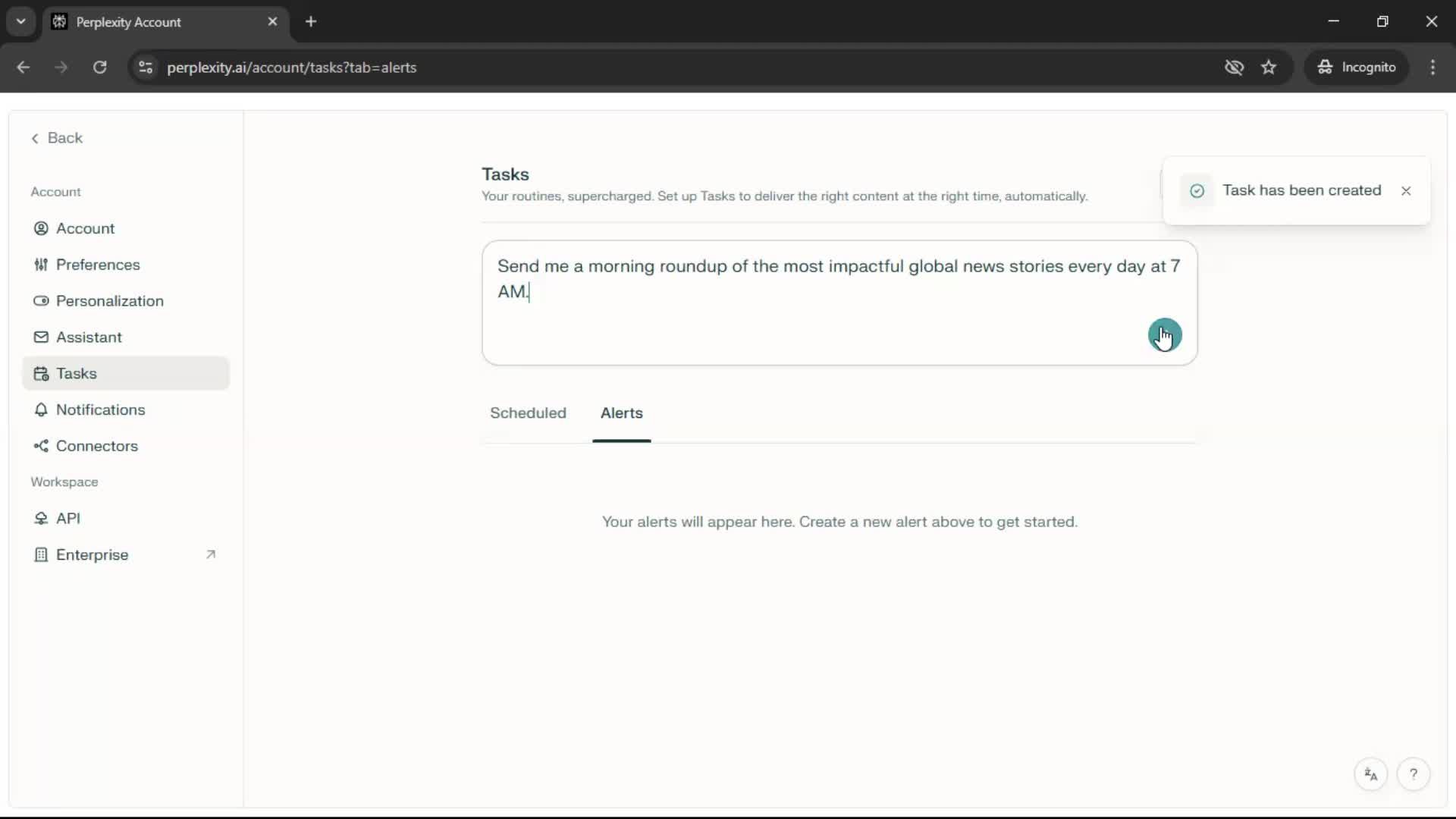Dismiss the 'Task has been created' toast

1406,191
